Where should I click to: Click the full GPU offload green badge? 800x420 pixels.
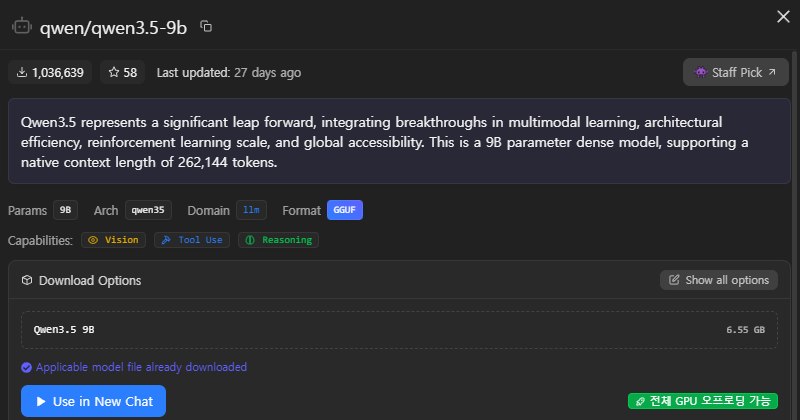[702, 401]
